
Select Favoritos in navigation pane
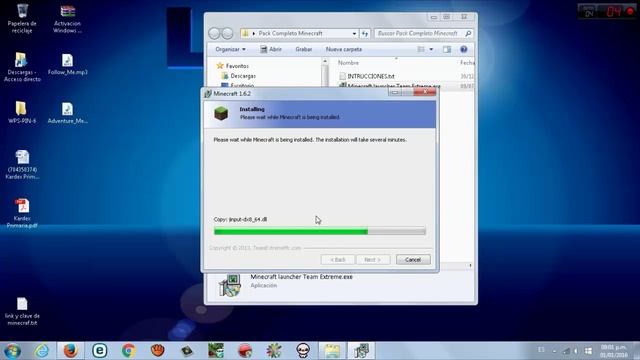237,66
